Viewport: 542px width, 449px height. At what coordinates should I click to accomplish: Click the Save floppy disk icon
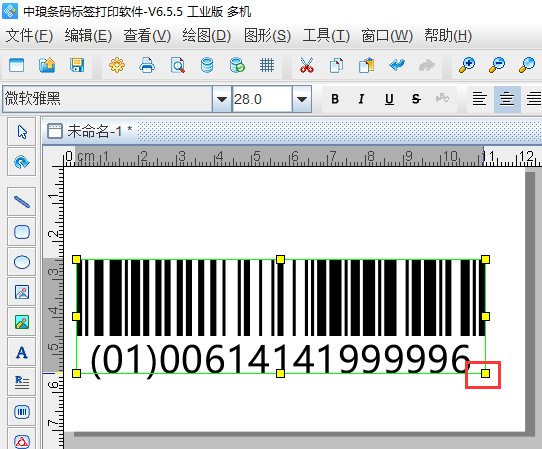click(77, 65)
